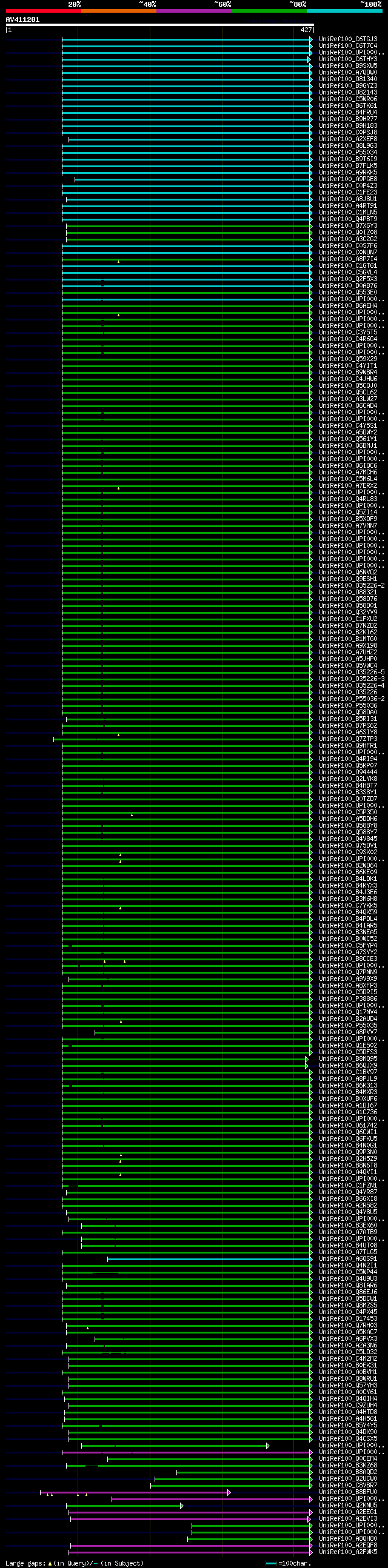Click the red 20% identity legend segment
Image resolution: width=388 pixels, height=1568 pixels.
click(43, 11)
